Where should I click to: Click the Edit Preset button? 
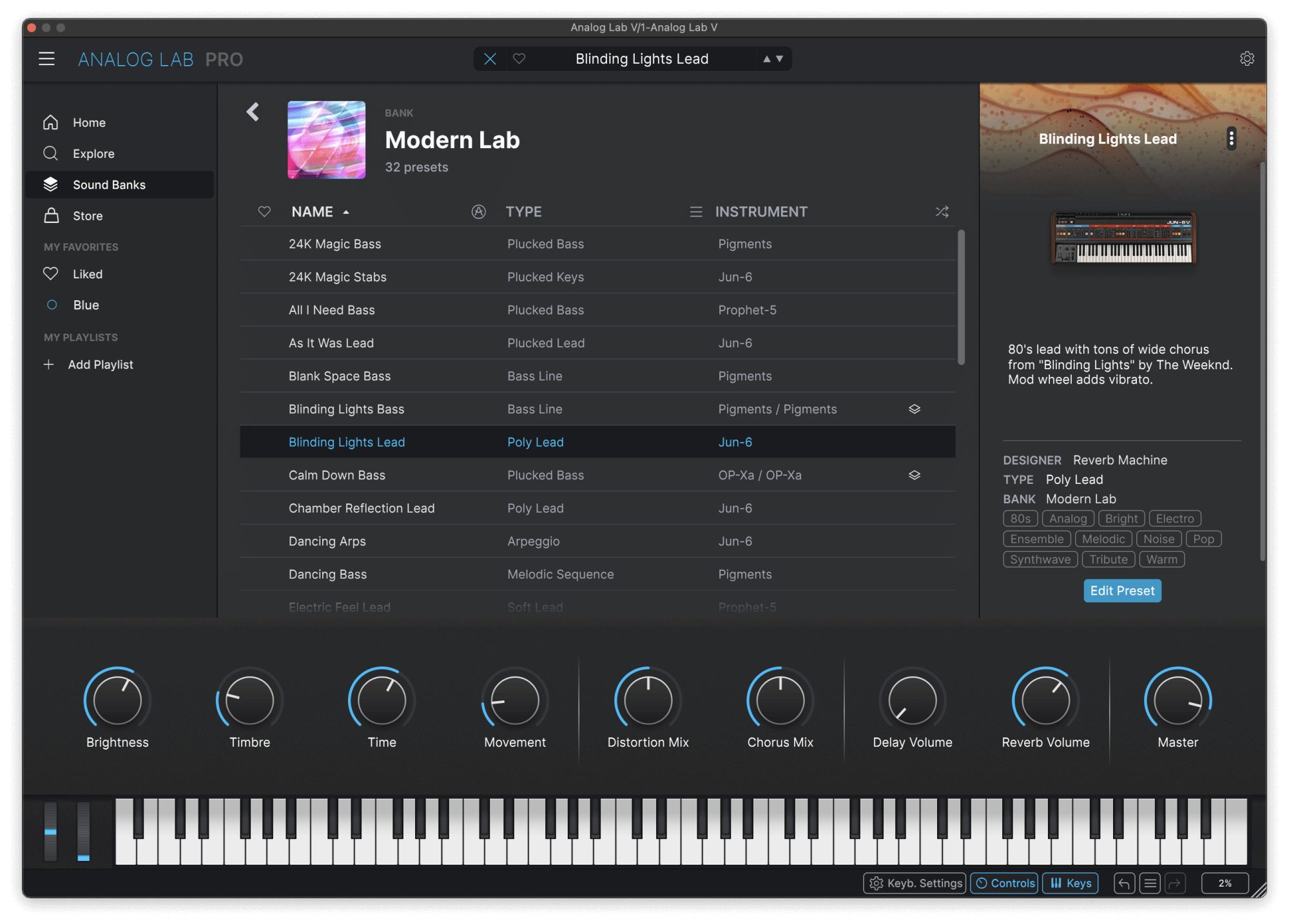pos(1122,591)
